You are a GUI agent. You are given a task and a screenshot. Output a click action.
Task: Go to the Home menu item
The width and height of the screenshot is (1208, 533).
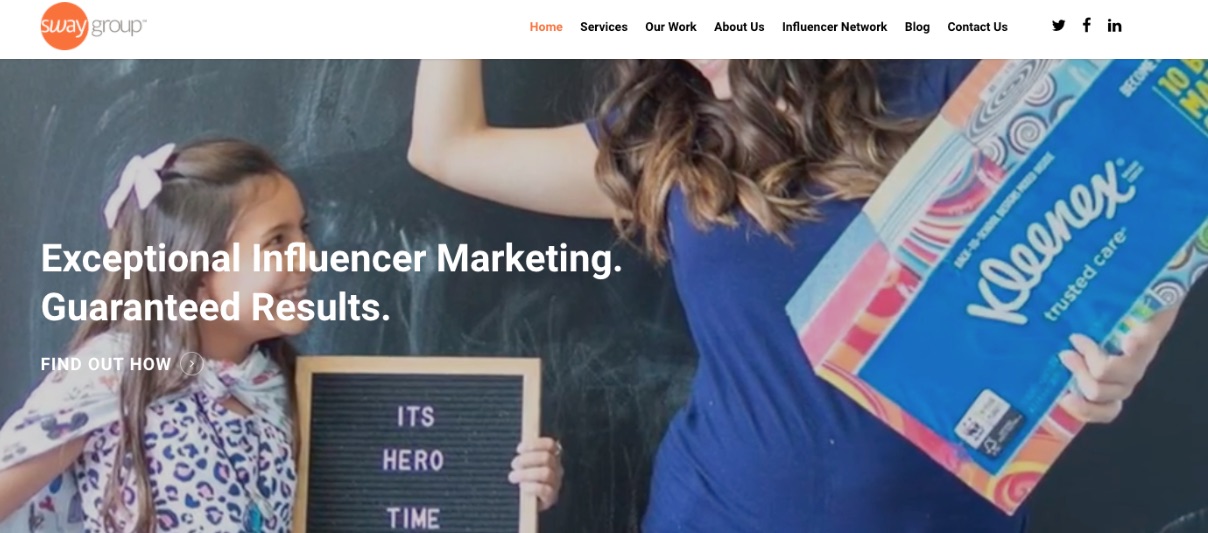point(546,27)
